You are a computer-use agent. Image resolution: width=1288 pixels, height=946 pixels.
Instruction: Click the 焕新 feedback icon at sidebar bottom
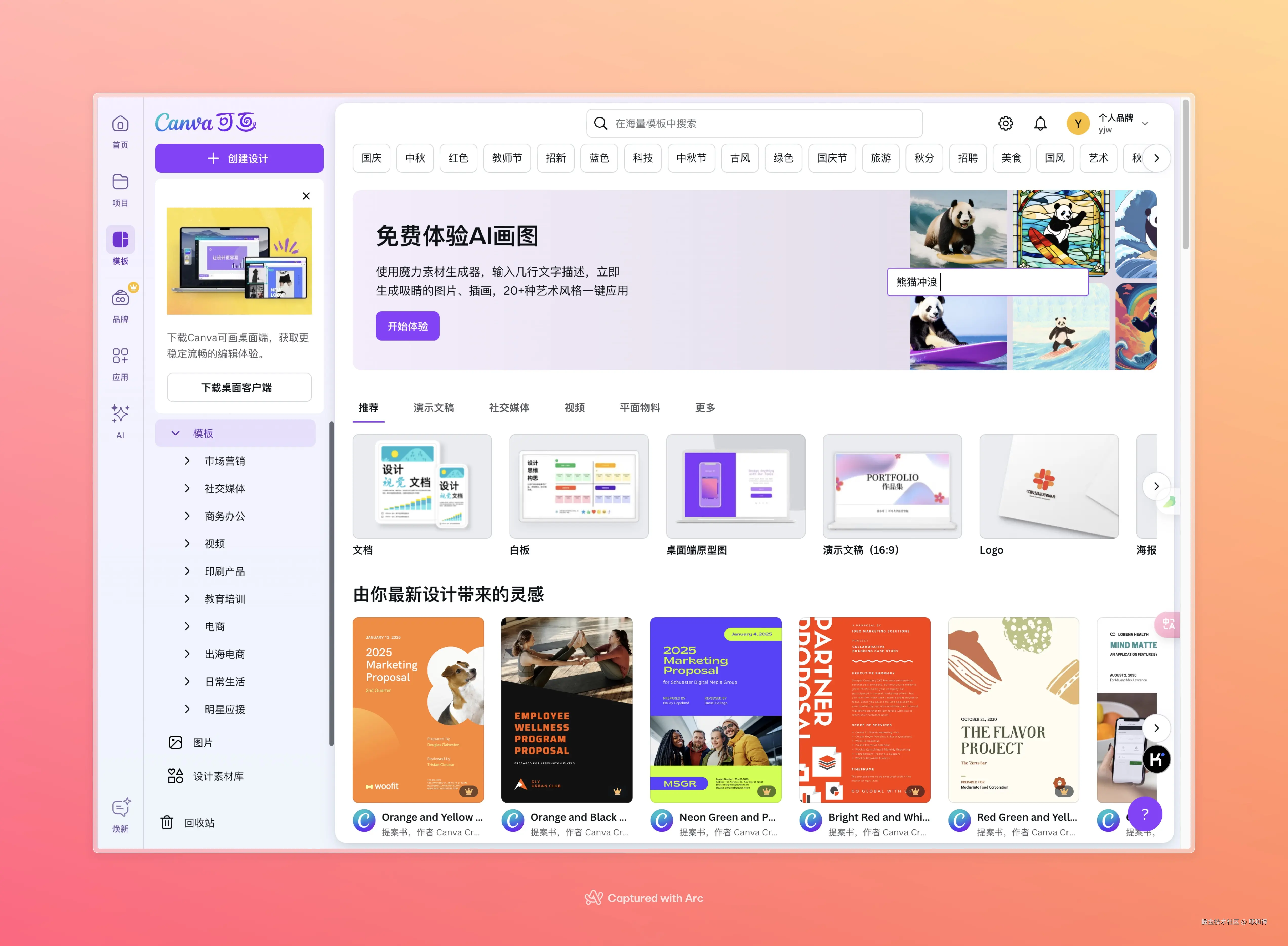click(x=120, y=809)
